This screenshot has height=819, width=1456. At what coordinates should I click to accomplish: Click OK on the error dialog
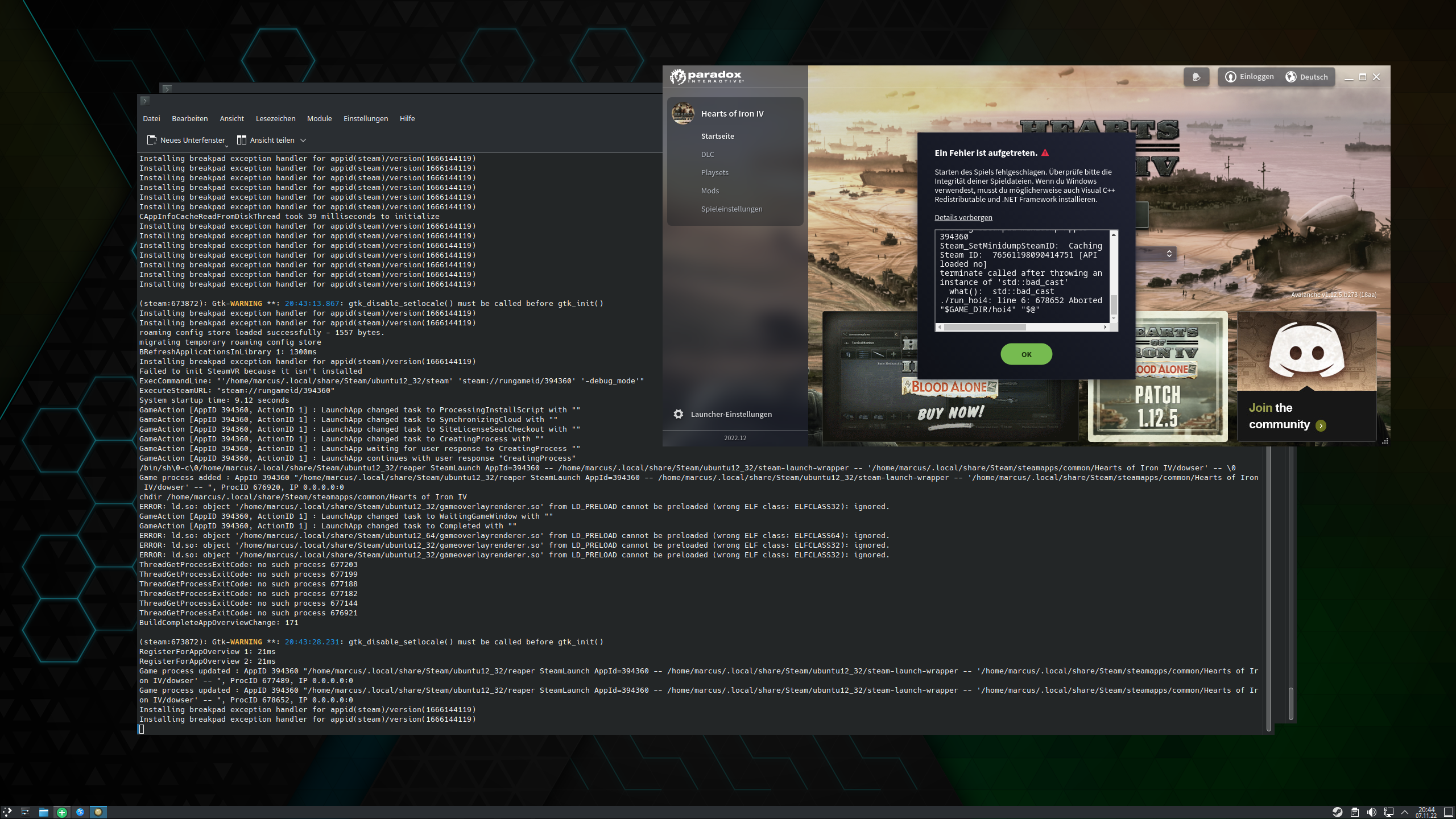point(1026,354)
